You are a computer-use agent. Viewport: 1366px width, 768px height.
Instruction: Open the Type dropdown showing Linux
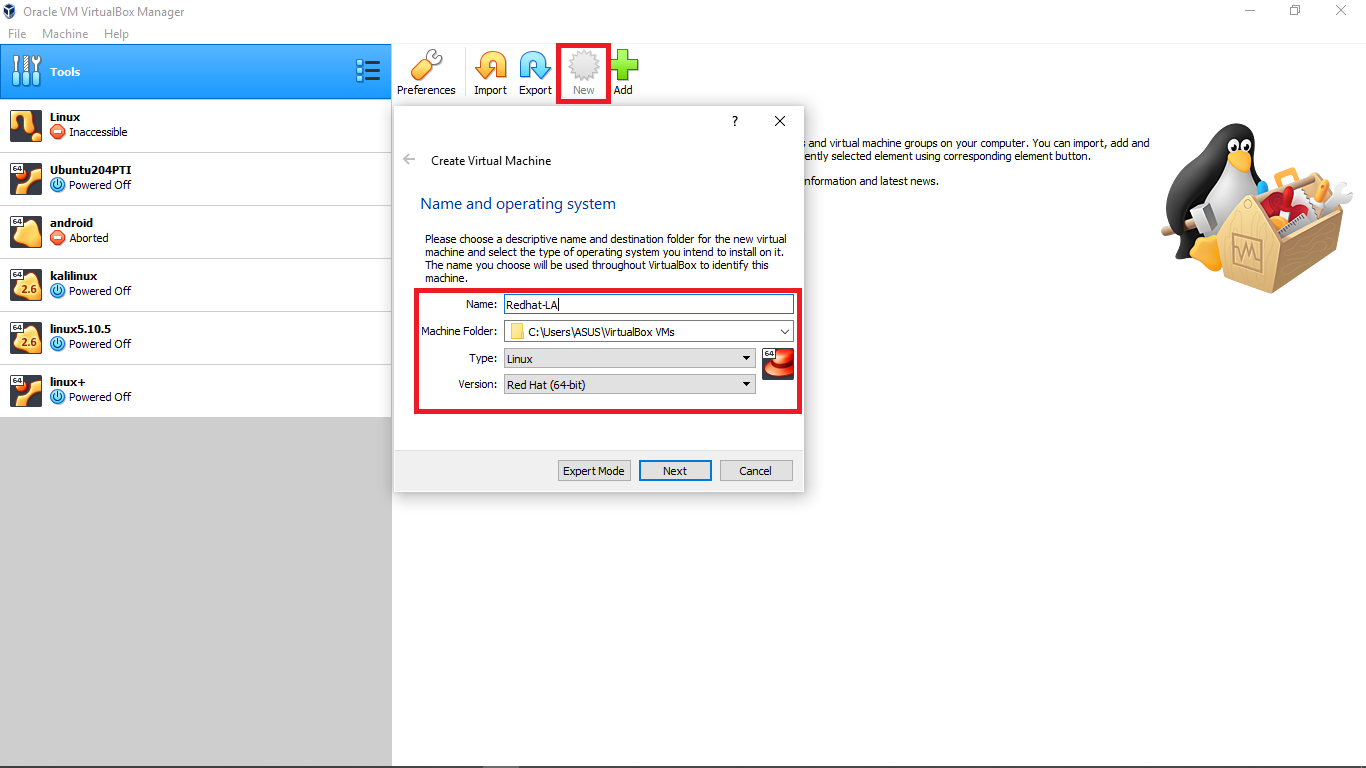pyautogui.click(x=630, y=358)
